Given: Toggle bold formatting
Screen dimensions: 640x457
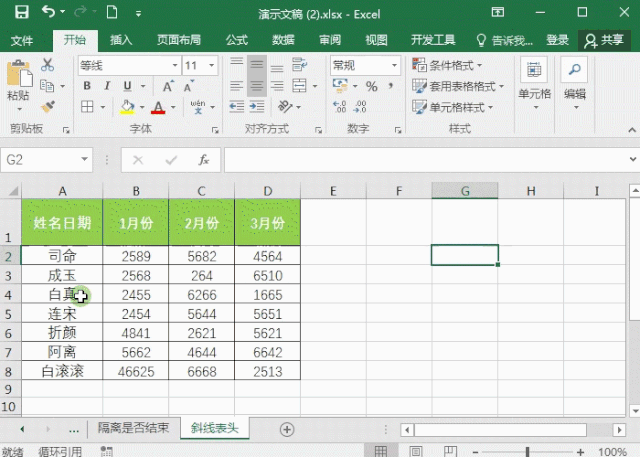Looking at the screenshot, I should click(x=87, y=86).
